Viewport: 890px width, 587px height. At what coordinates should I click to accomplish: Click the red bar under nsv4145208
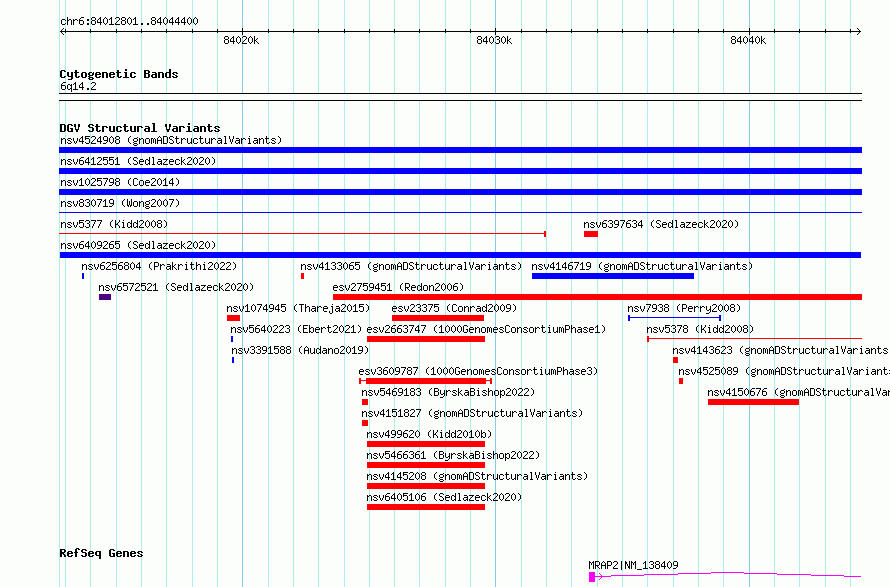click(x=426, y=486)
